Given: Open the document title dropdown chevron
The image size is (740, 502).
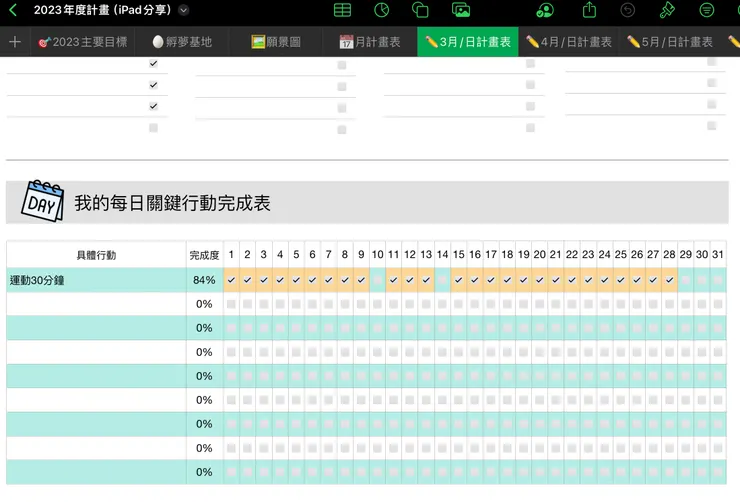Looking at the screenshot, I should click(184, 10).
